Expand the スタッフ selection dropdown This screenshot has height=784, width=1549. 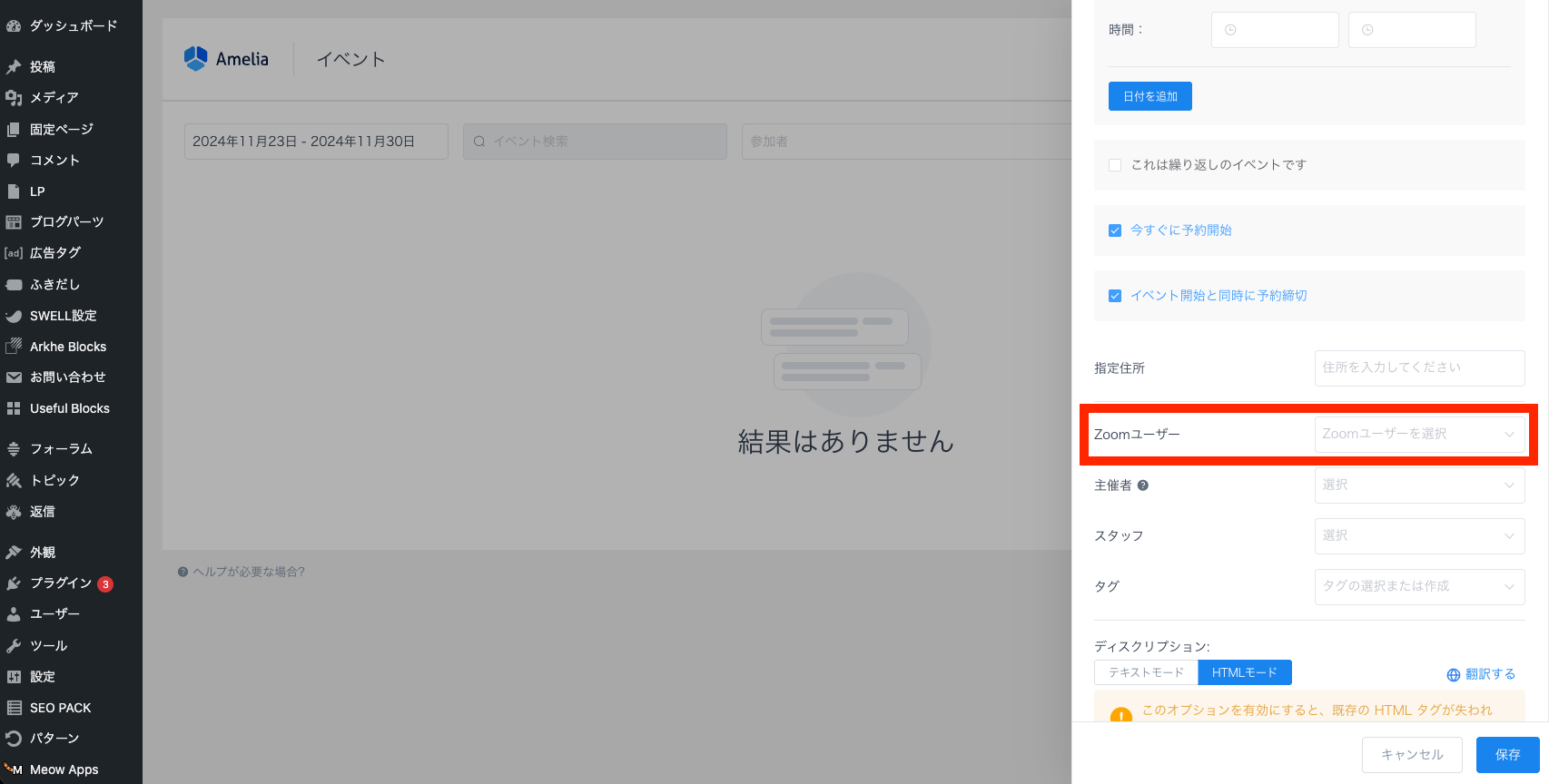point(1418,536)
